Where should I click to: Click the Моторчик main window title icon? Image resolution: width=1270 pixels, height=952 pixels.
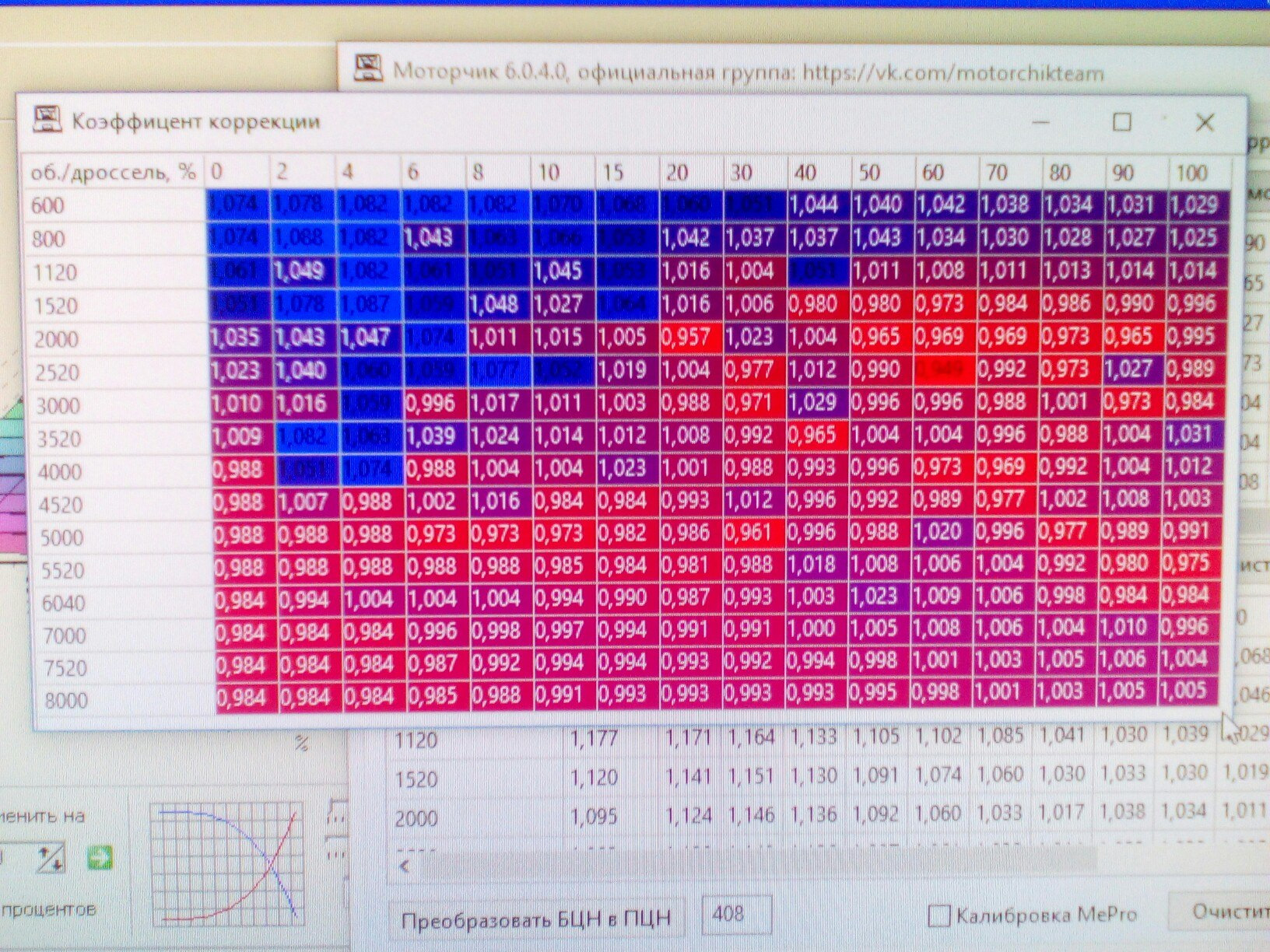point(369,68)
